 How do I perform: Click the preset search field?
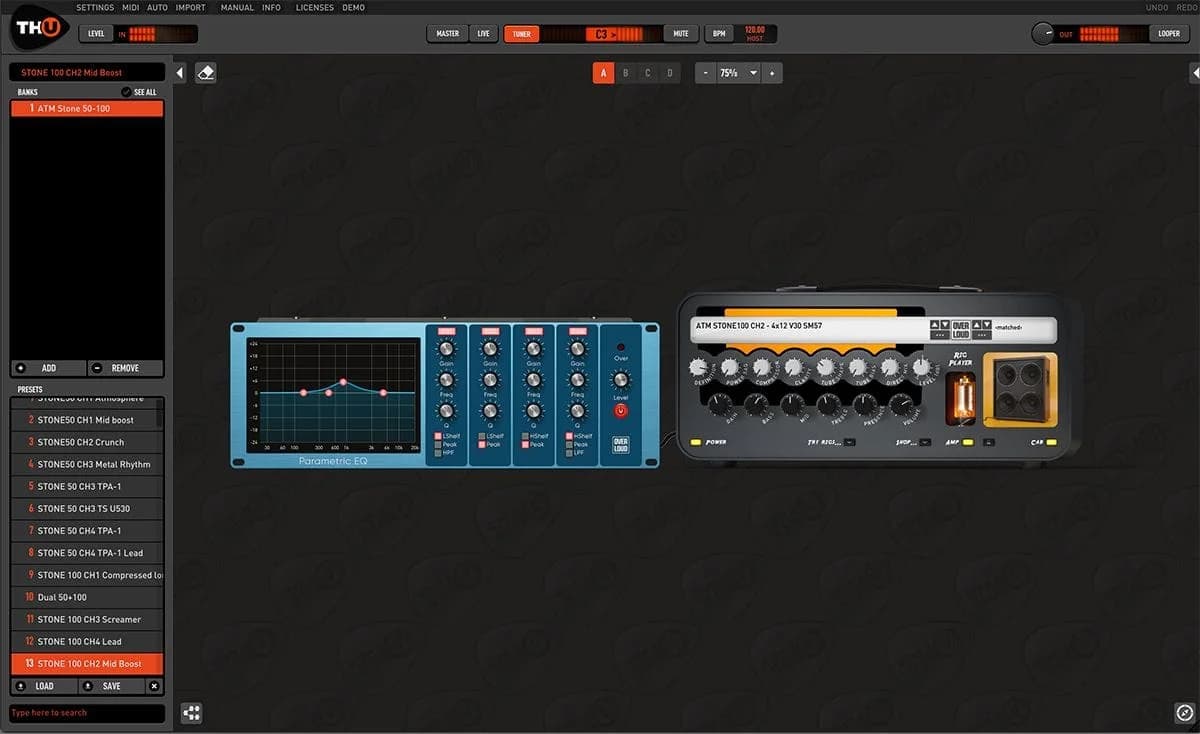coord(86,713)
